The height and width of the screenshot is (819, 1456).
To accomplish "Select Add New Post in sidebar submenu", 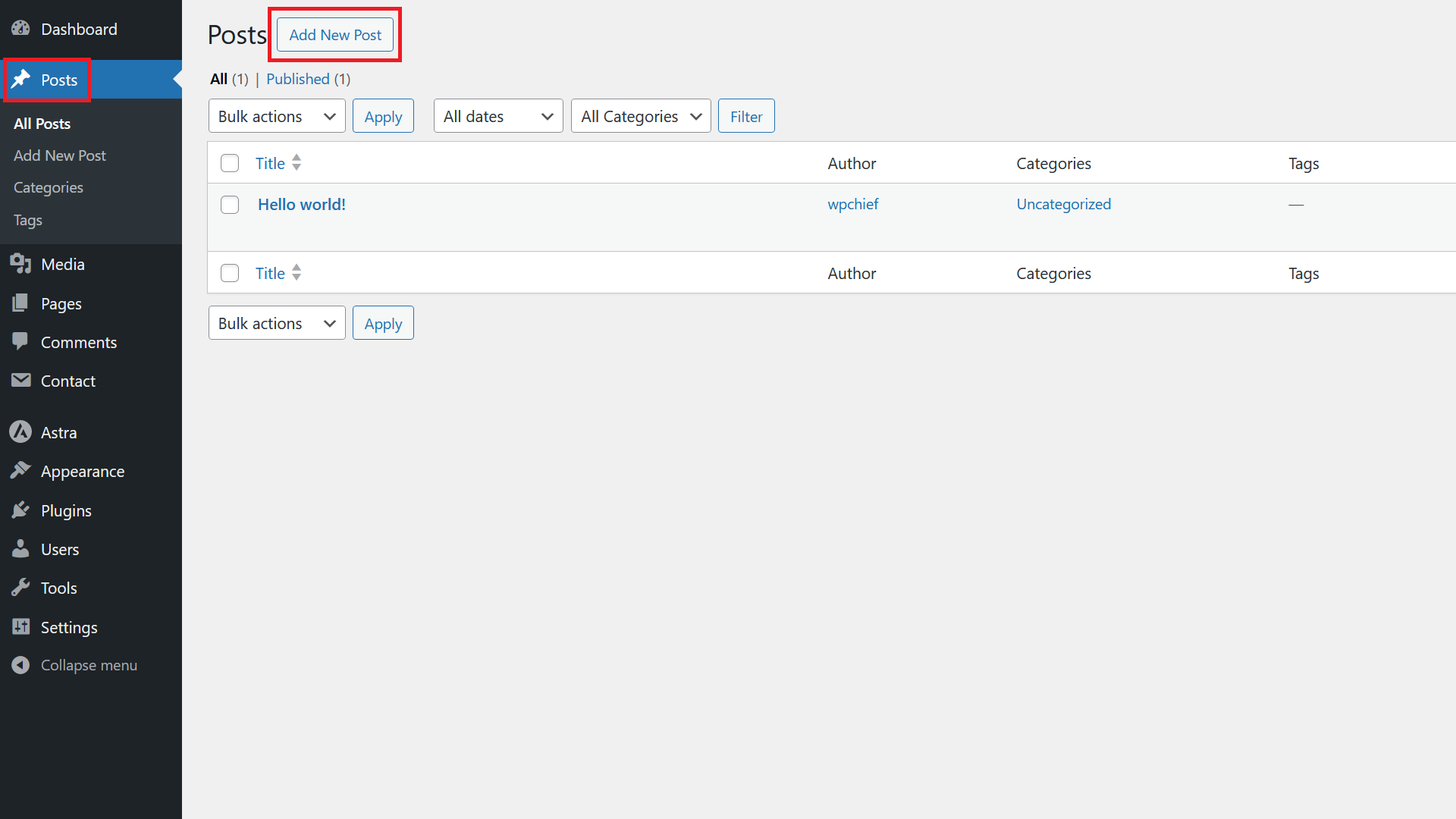I will pyautogui.click(x=60, y=155).
